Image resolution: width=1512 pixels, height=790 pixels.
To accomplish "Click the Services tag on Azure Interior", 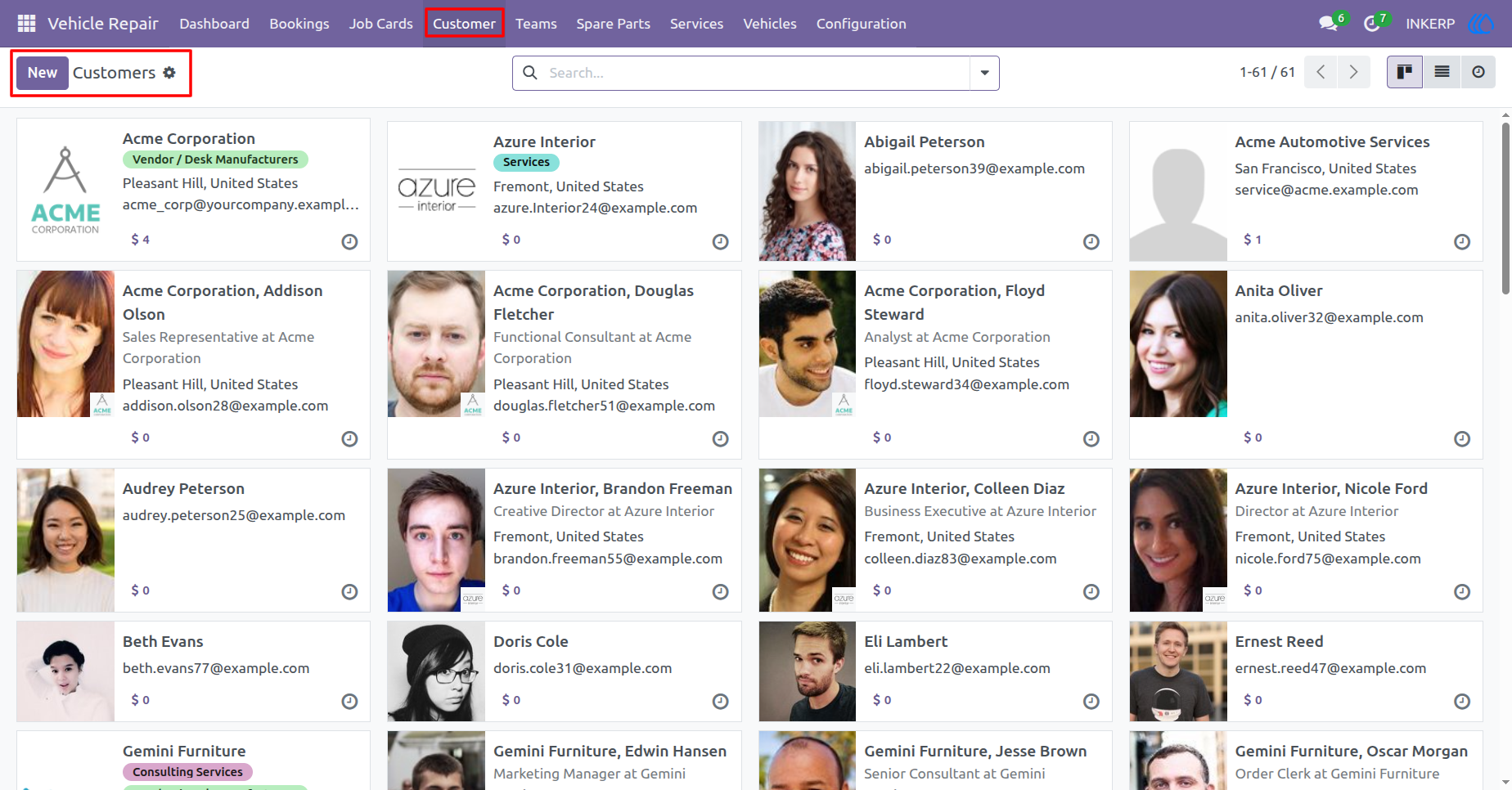I will click(526, 162).
